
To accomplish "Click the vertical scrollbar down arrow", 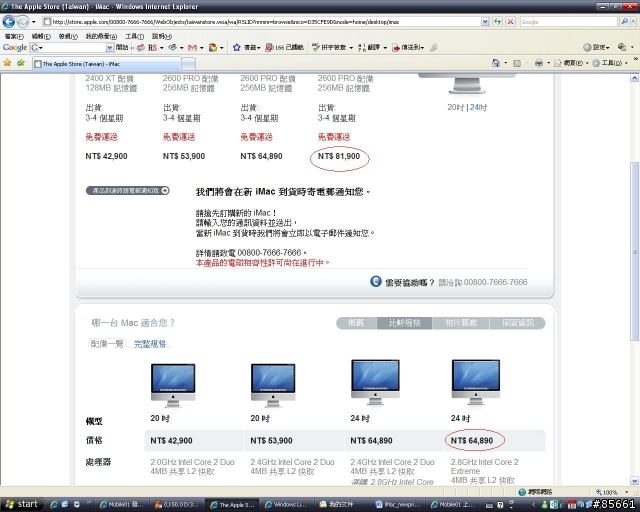I will (x=634, y=481).
